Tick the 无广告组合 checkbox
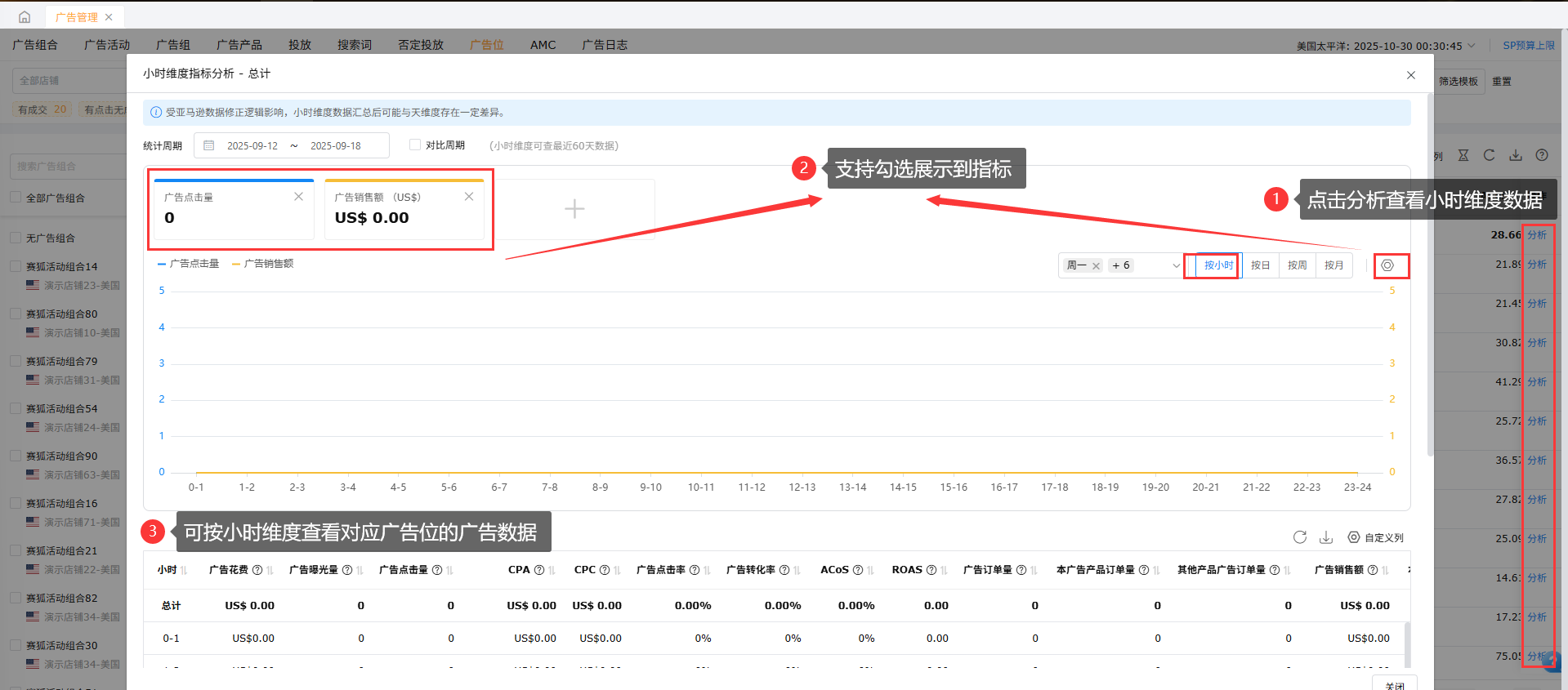The height and width of the screenshot is (690, 1568). click(x=16, y=238)
